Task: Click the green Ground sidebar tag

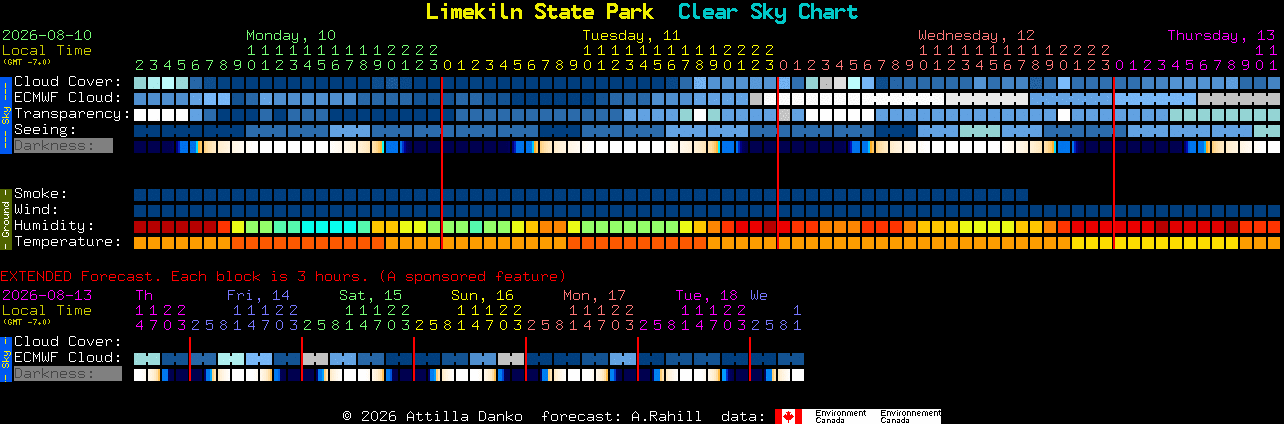Action: 5,218
